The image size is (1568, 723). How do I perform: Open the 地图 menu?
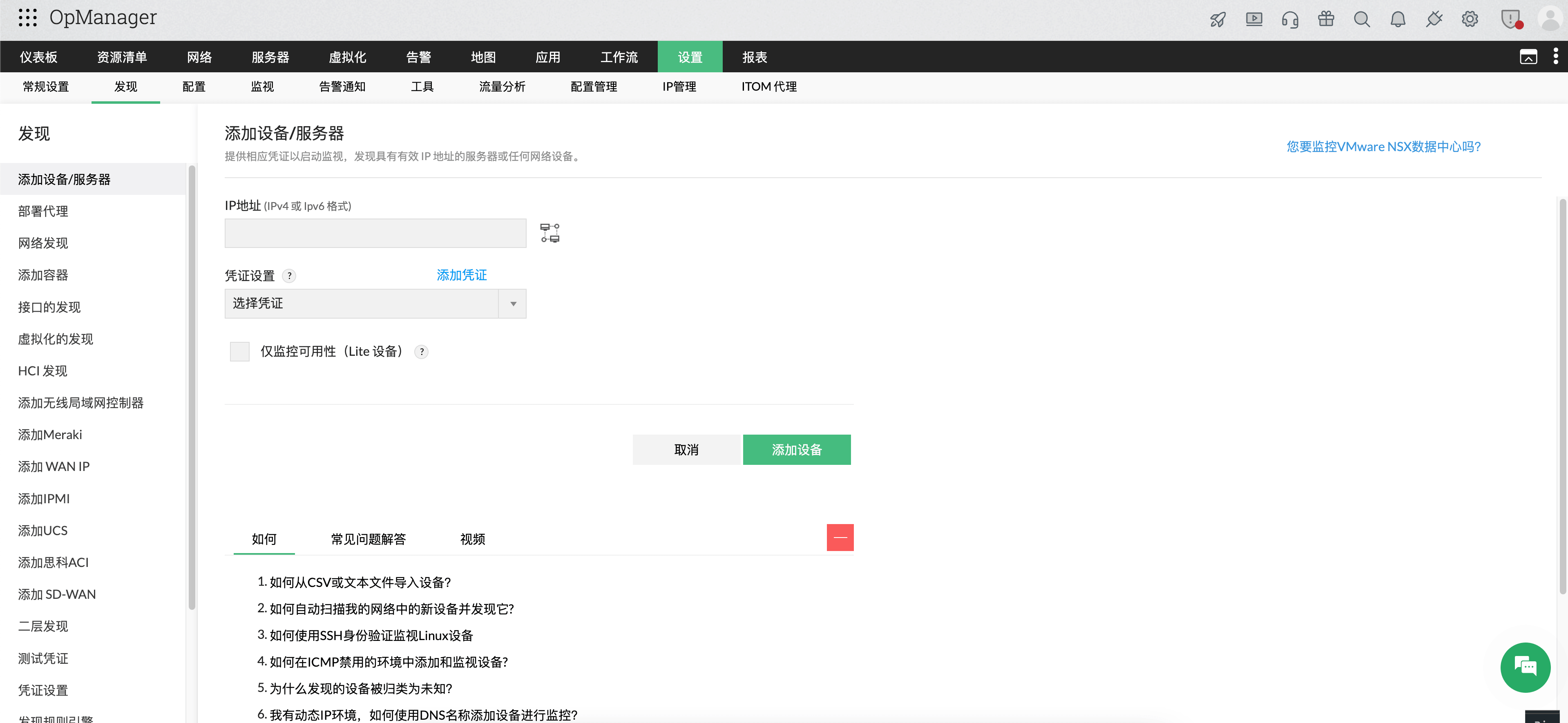(x=483, y=57)
